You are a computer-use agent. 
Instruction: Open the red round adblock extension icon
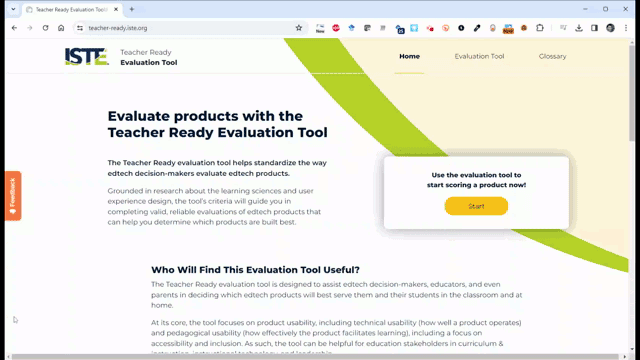tap(336, 28)
